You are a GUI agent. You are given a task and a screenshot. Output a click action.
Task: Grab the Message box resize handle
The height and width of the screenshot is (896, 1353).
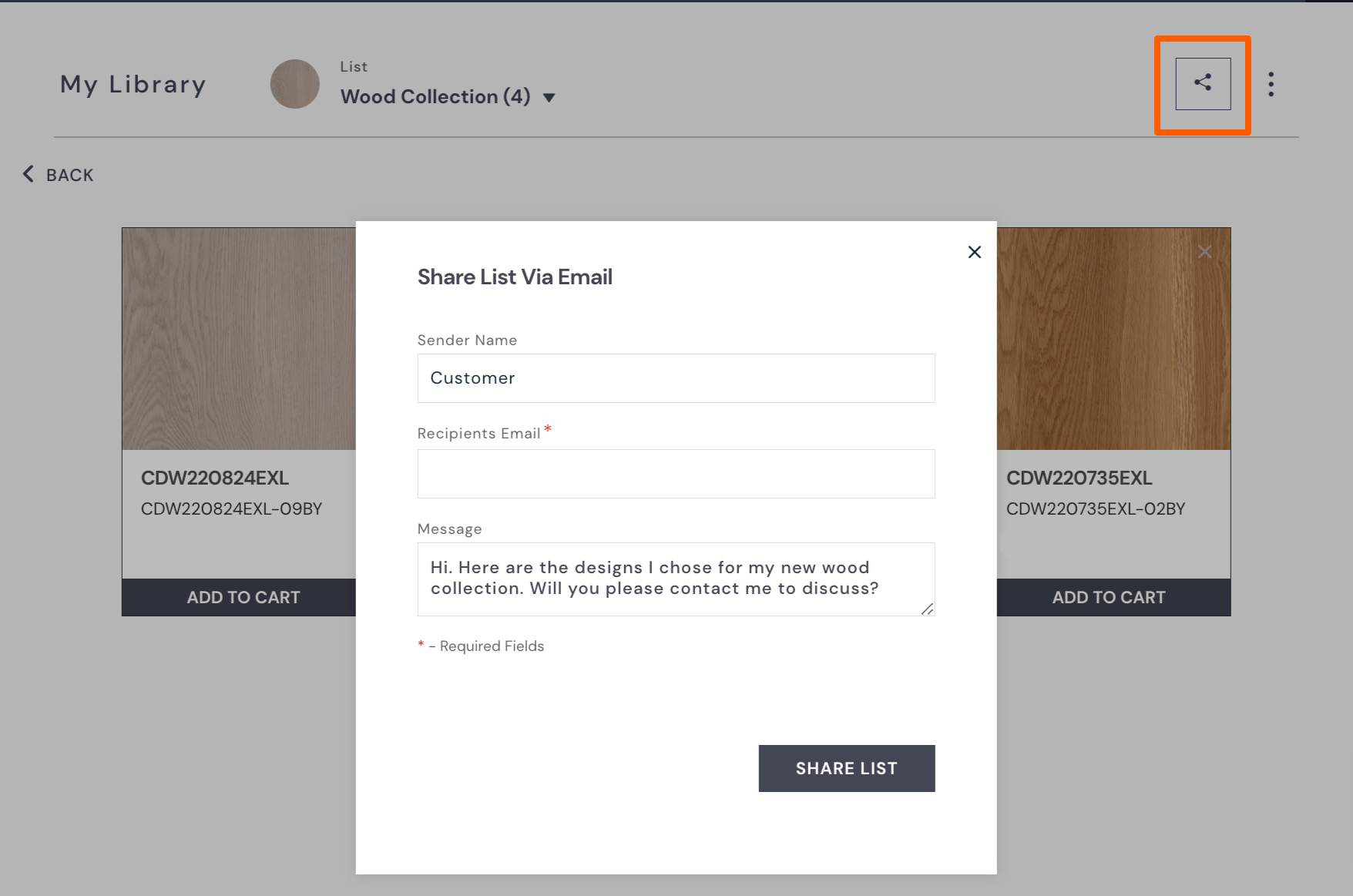tap(927, 609)
